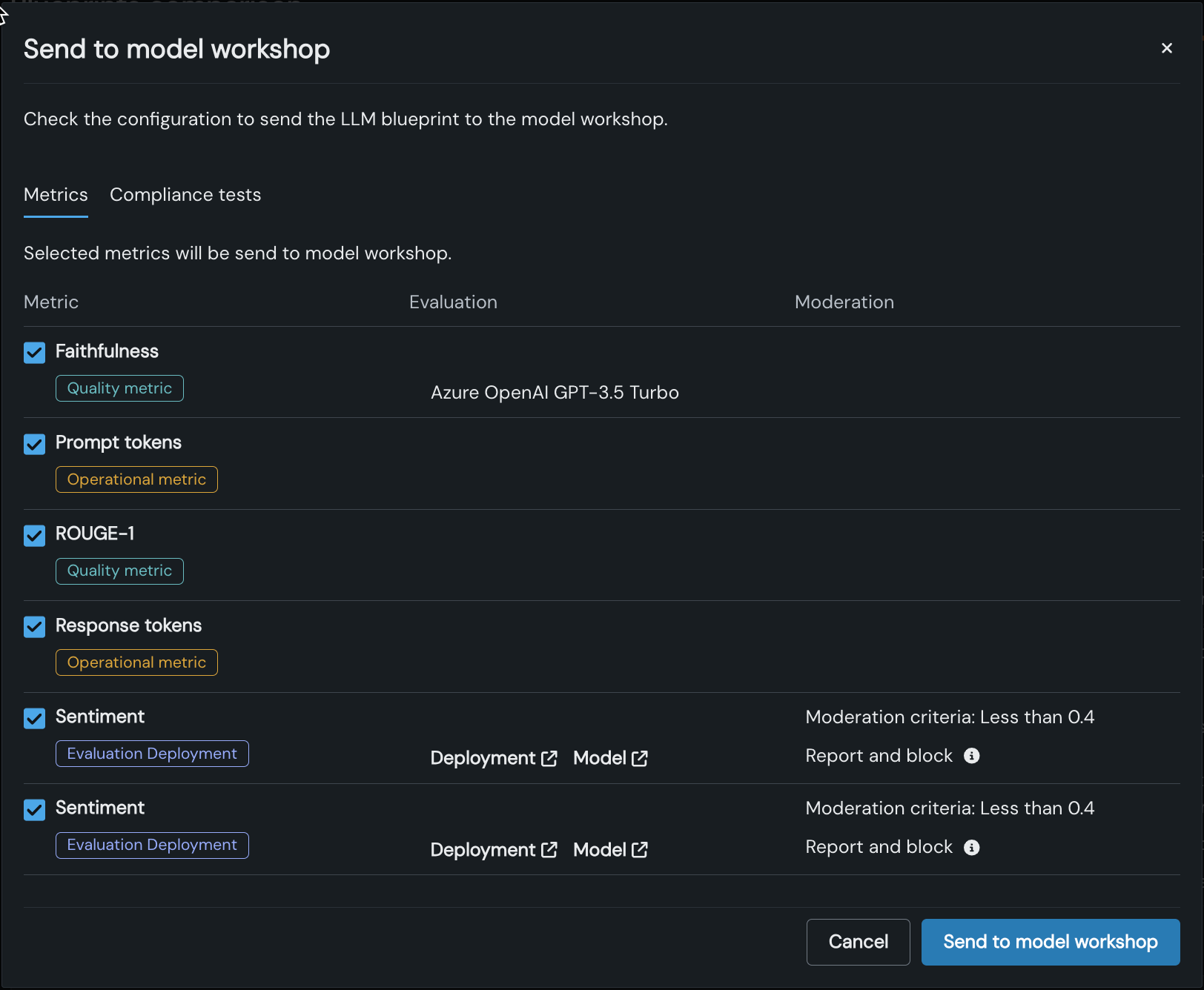Click info icon beside first Report and block

[971, 756]
